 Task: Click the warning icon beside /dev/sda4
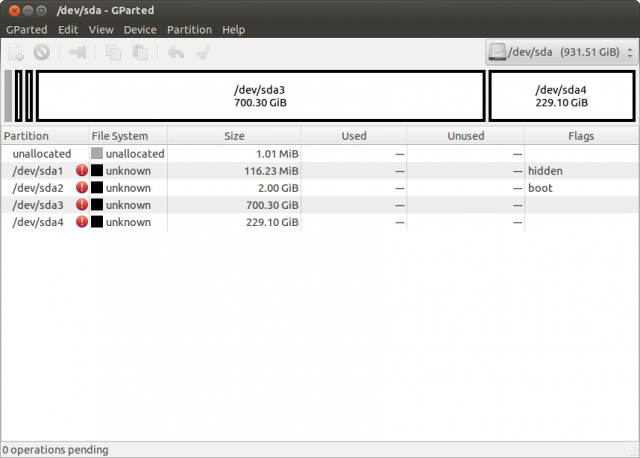(x=82, y=222)
